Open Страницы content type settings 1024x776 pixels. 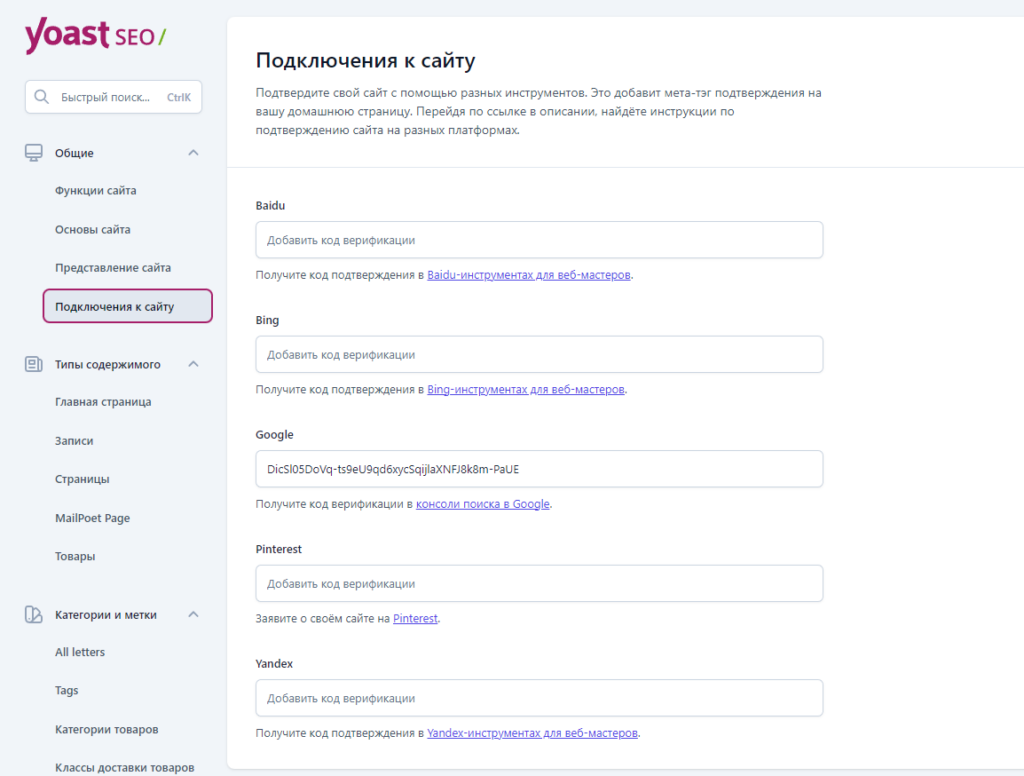pos(82,479)
